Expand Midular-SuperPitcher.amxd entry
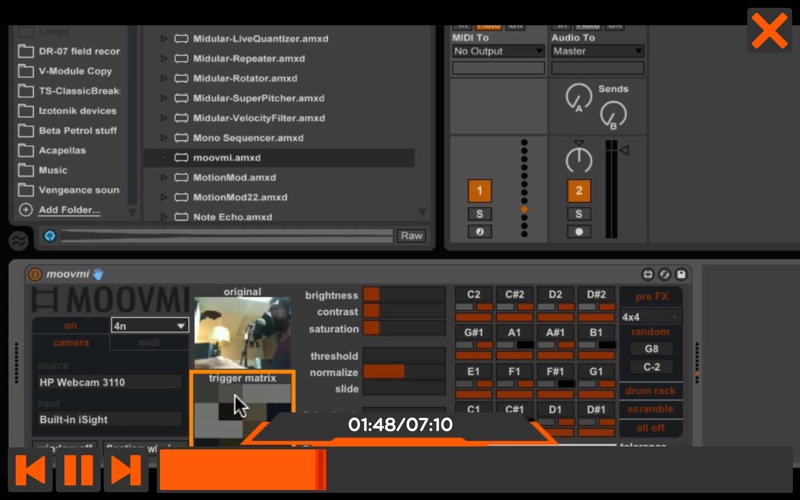 [x=164, y=98]
